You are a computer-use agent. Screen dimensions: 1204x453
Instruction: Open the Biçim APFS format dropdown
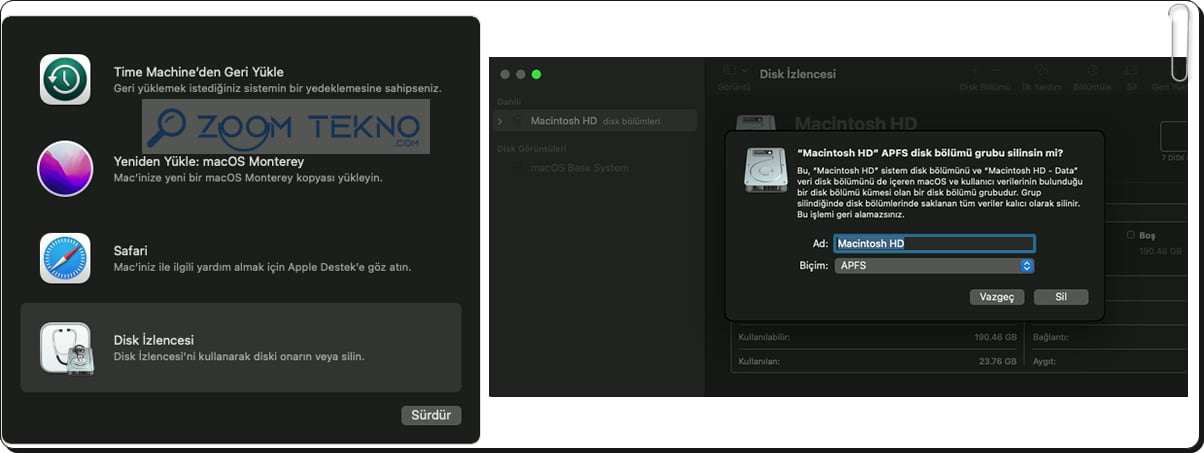(x=934, y=266)
